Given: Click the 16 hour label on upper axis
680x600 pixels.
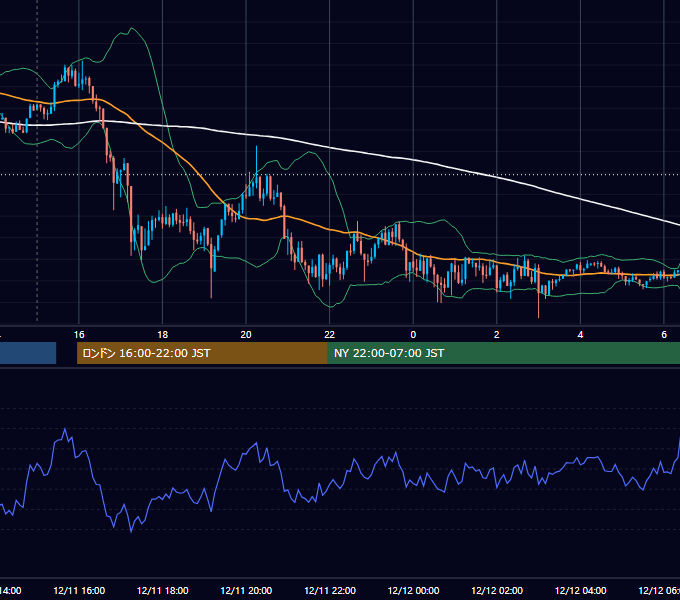Looking at the screenshot, I should [79, 334].
